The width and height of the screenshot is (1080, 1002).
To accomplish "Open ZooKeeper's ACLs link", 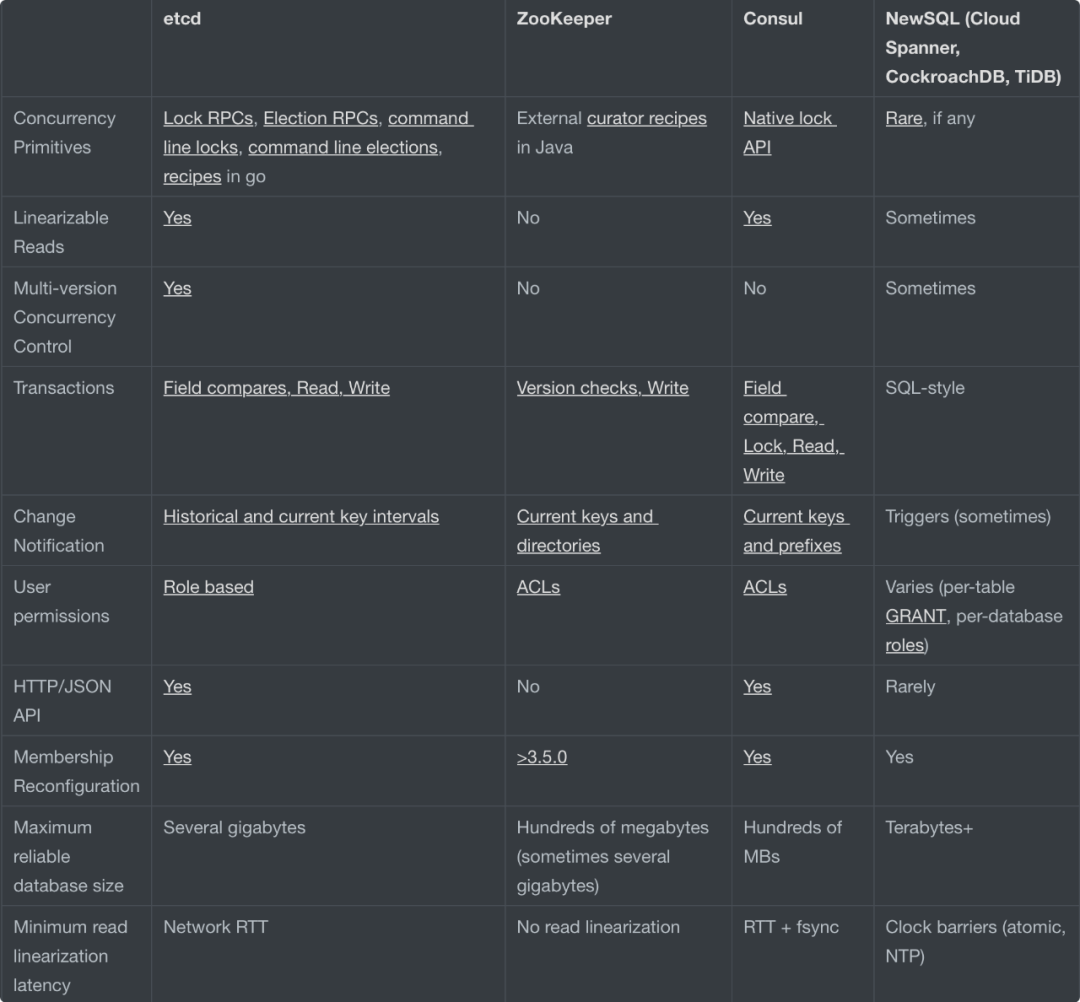I will tap(538, 587).
